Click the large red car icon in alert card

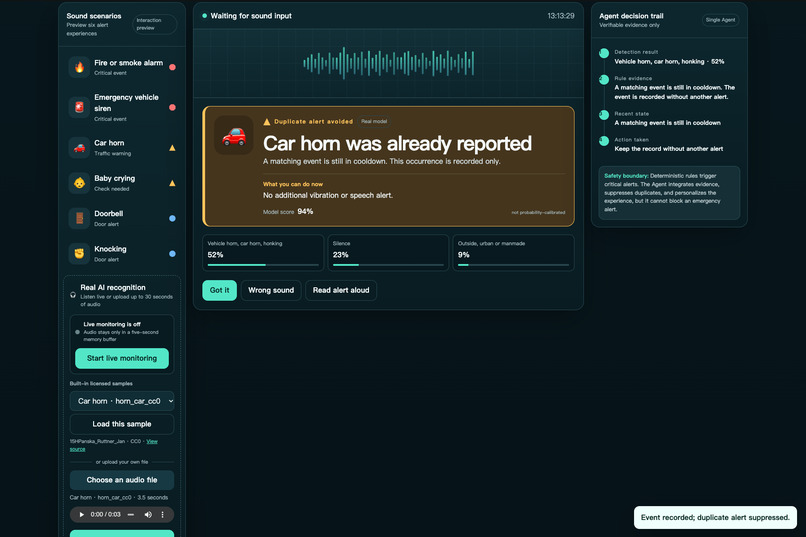point(234,136)
